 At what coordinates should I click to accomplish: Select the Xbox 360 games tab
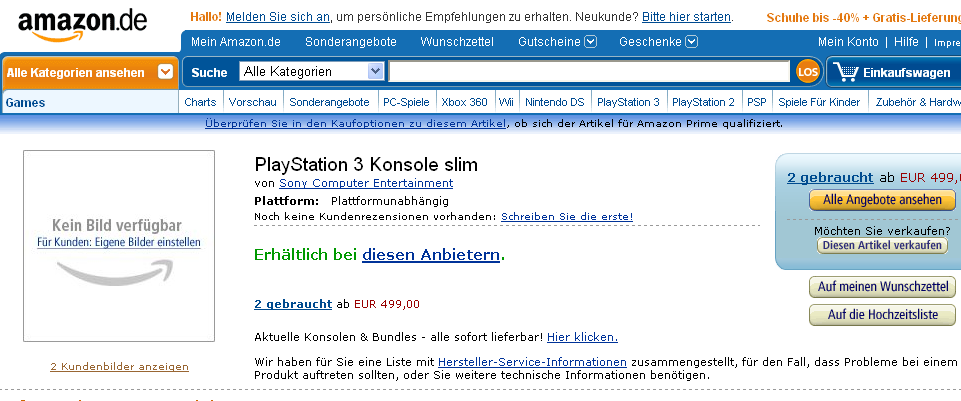(464, 102)
